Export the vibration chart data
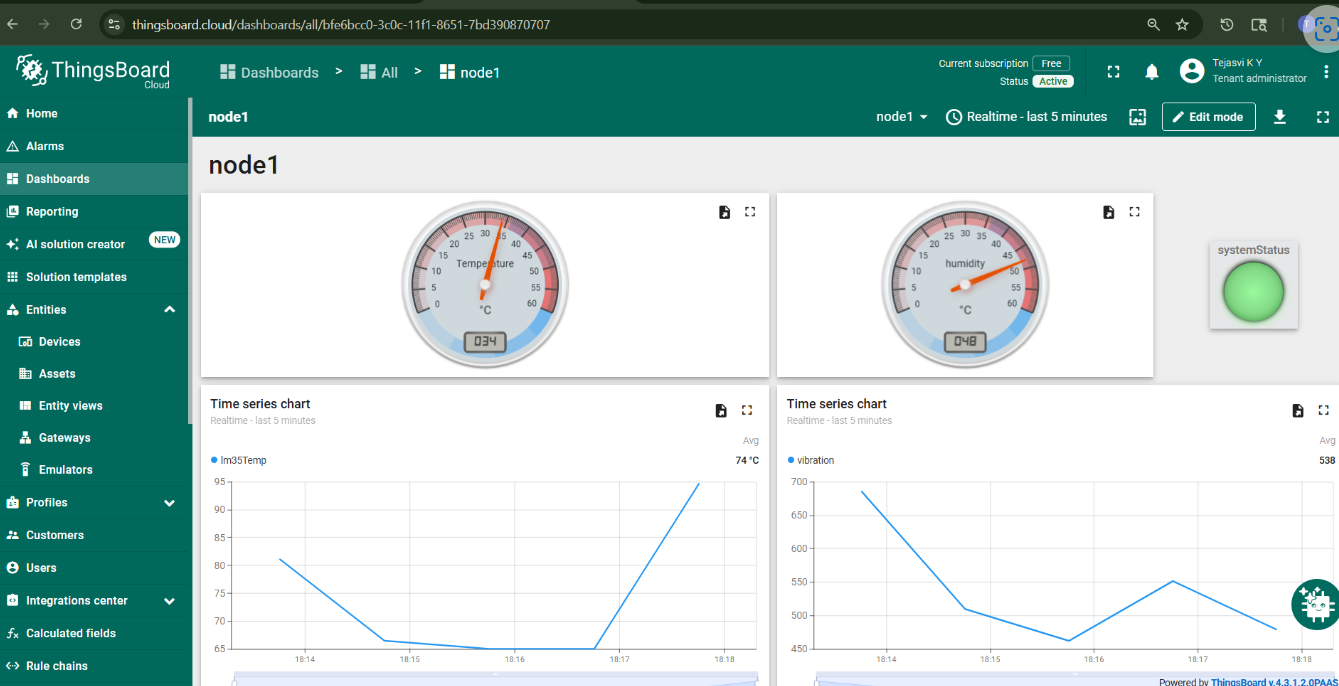Viewport: 1339px width, 686px height. (x=1298, y=410)
